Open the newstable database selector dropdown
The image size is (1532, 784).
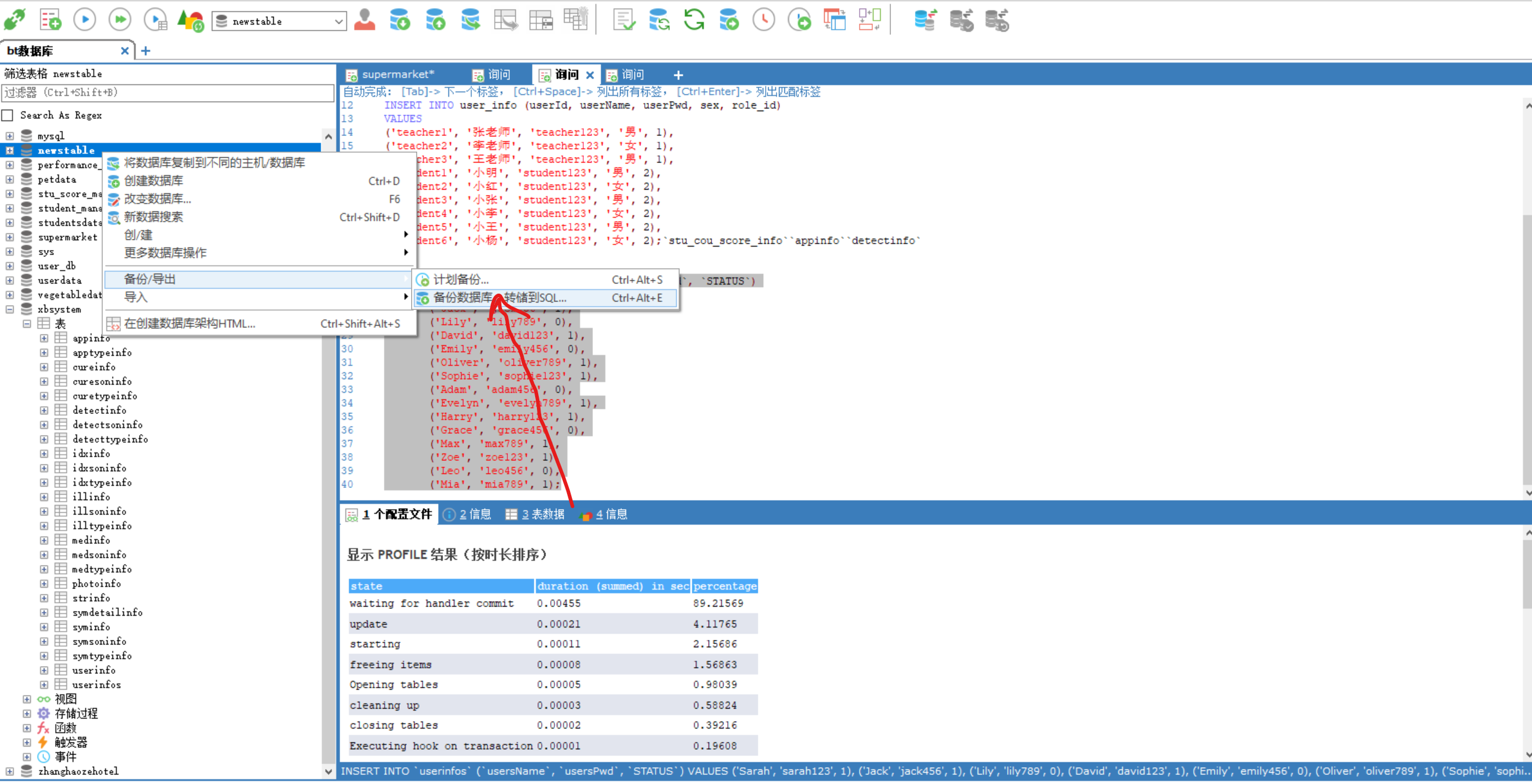click(x=279, y=21)
